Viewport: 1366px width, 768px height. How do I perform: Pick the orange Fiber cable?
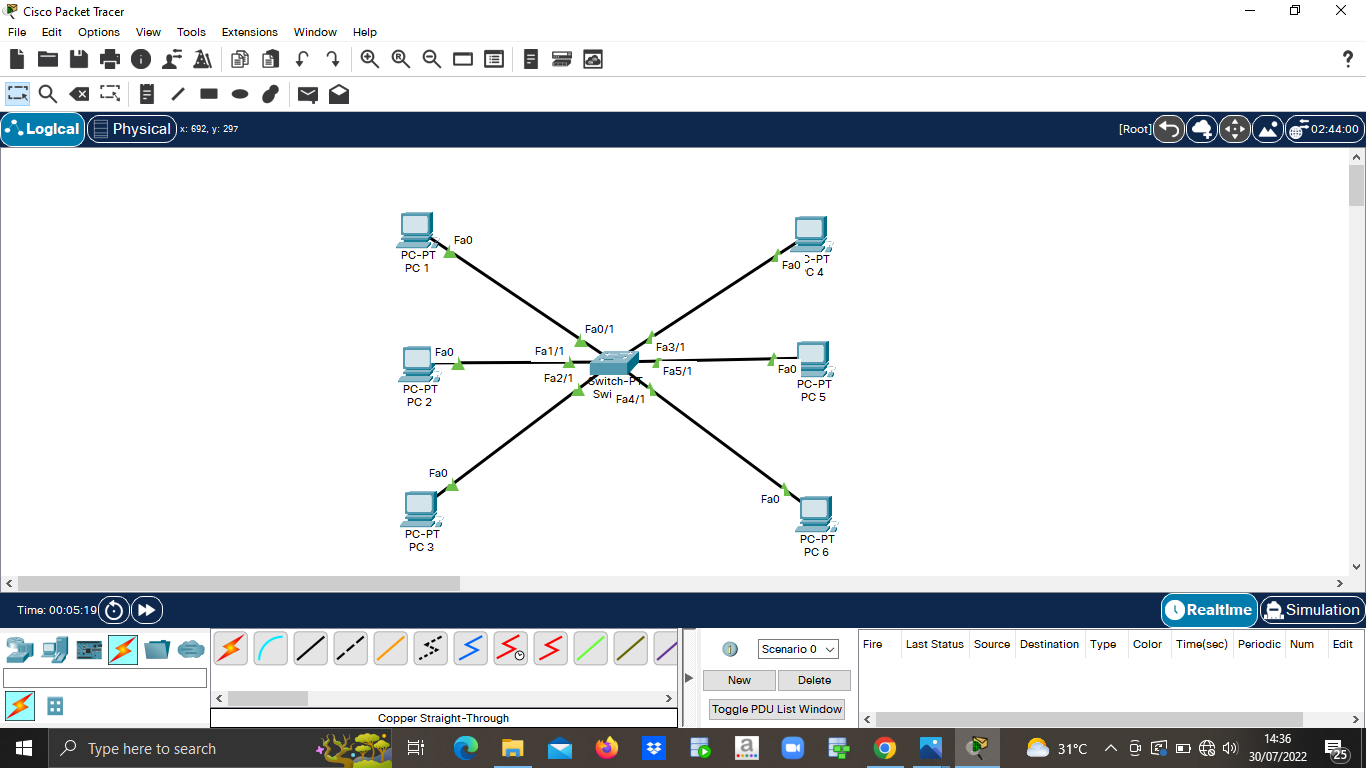(x=391, y=649)
